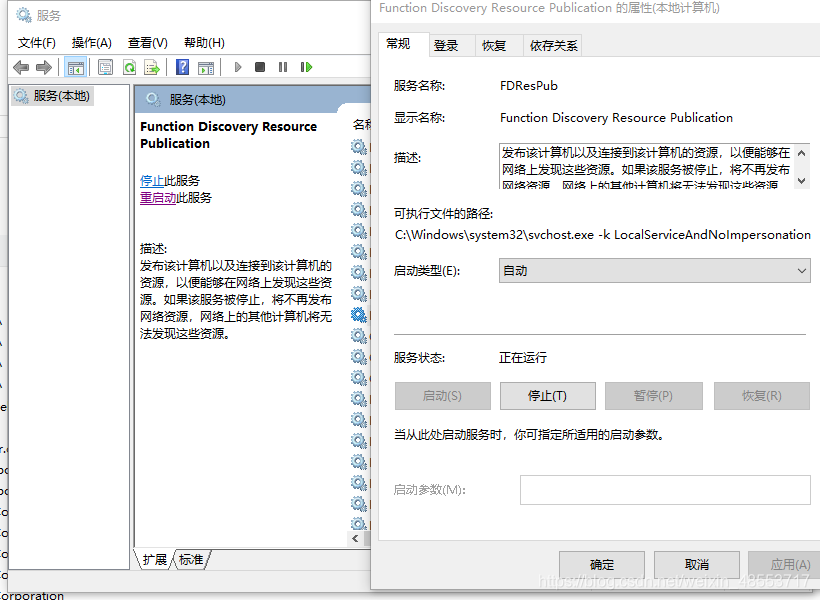The width and height of the screenshot is (820, 600).
Task: Open the 启动类型 dropdown set to 自动
Action: click(x=655, y=270)
